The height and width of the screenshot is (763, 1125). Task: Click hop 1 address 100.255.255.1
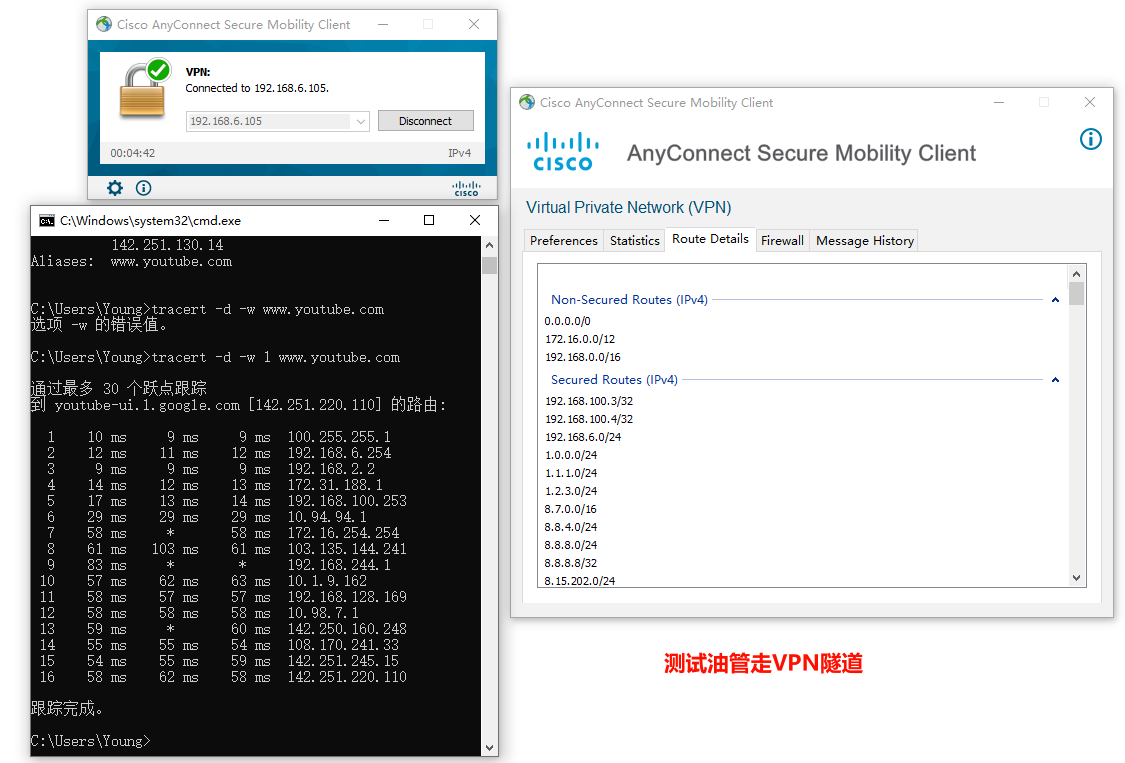tap(339, 436)
